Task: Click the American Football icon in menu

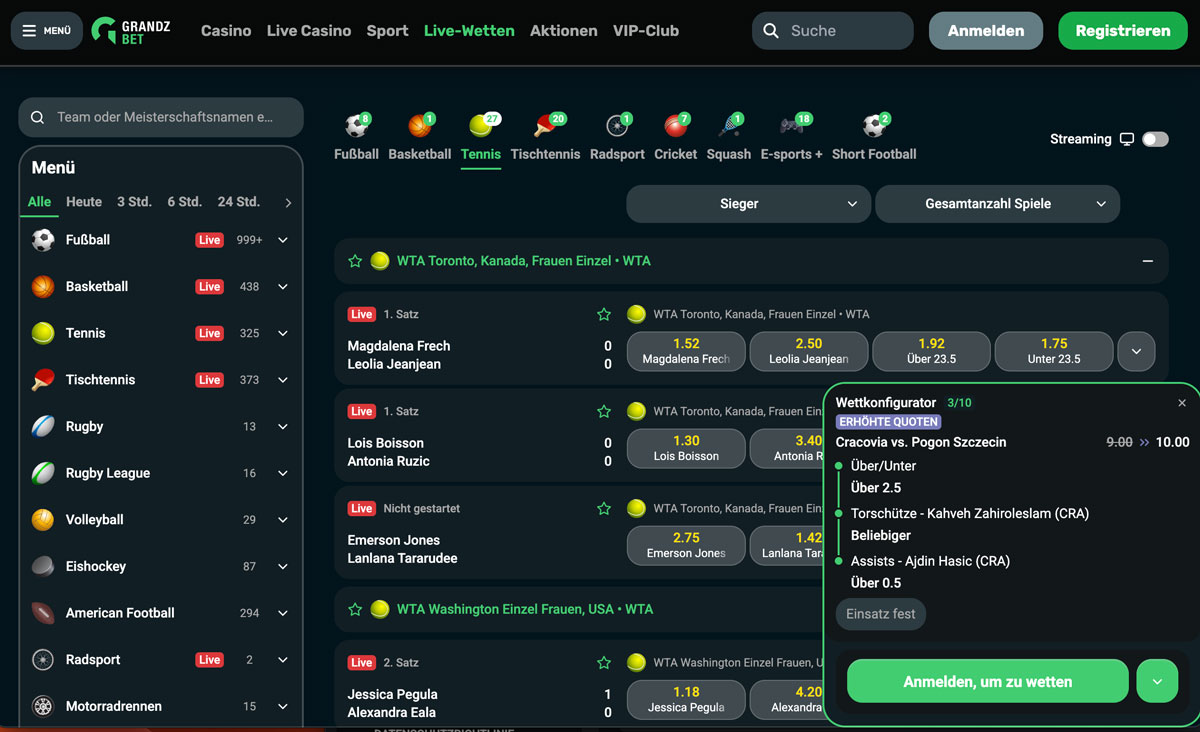Action: coord(43,613)
